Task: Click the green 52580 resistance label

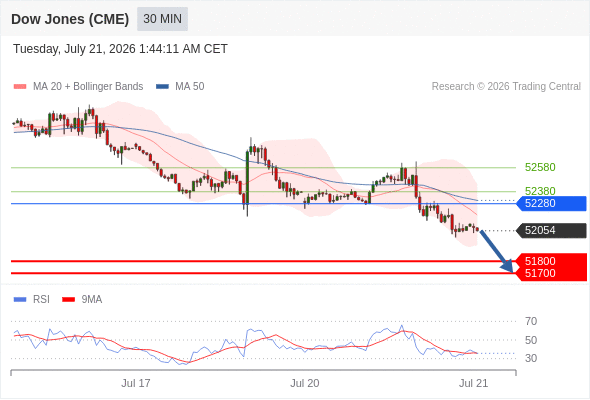Action: tap(540, 167)
